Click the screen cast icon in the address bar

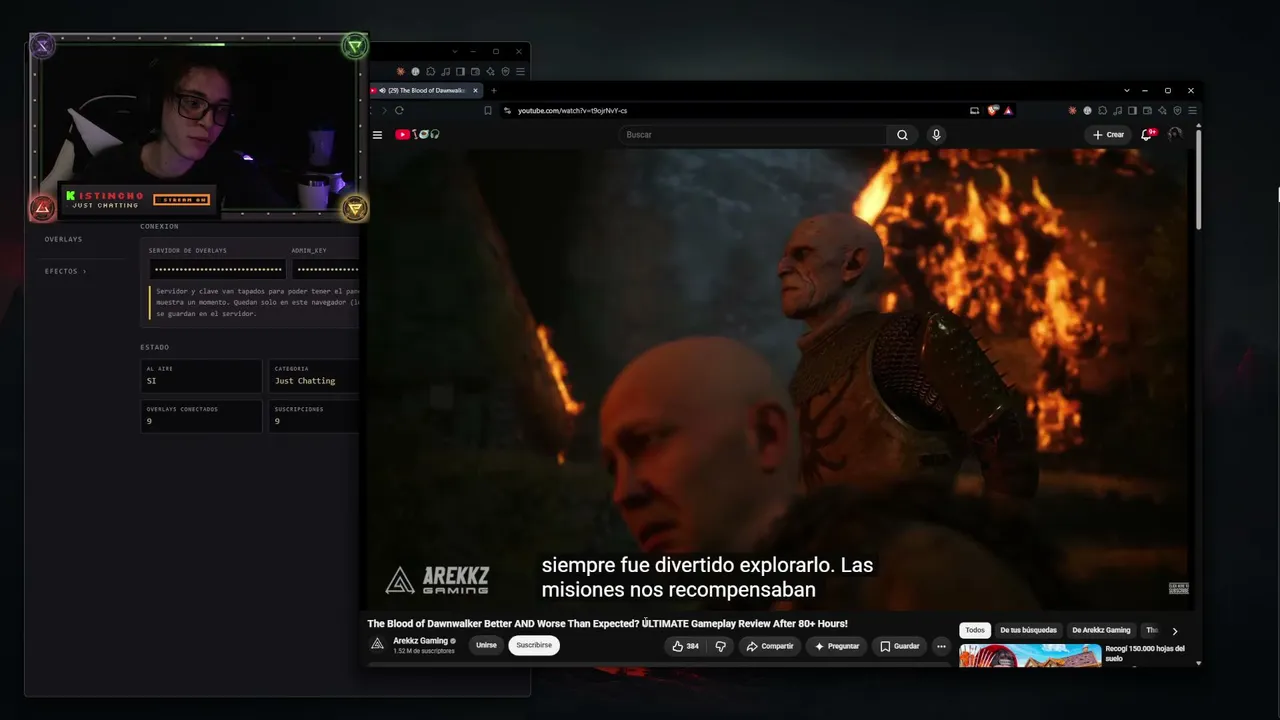[x=974, y=110]
